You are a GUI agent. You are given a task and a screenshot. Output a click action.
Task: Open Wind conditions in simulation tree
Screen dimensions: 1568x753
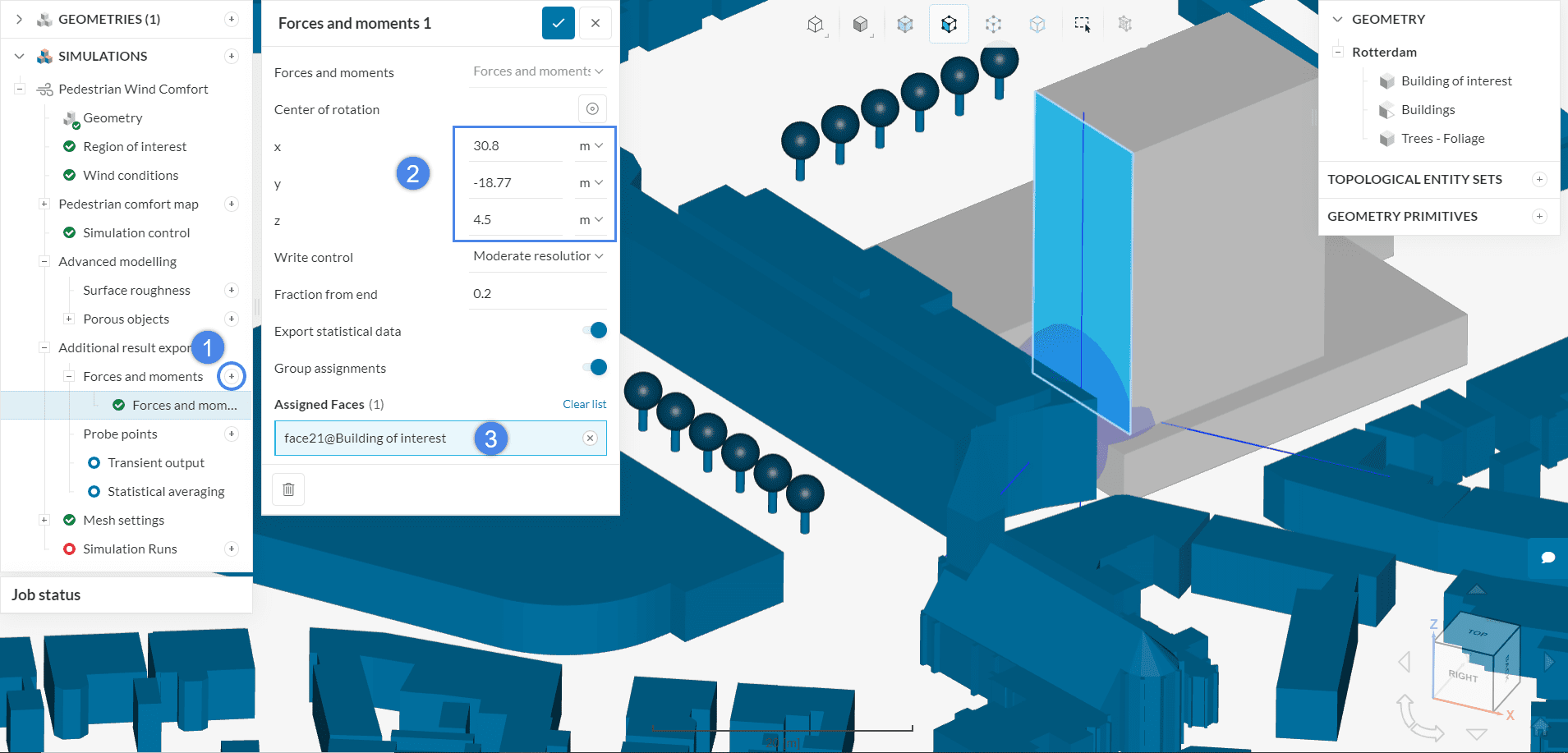[x=131, y=175]
